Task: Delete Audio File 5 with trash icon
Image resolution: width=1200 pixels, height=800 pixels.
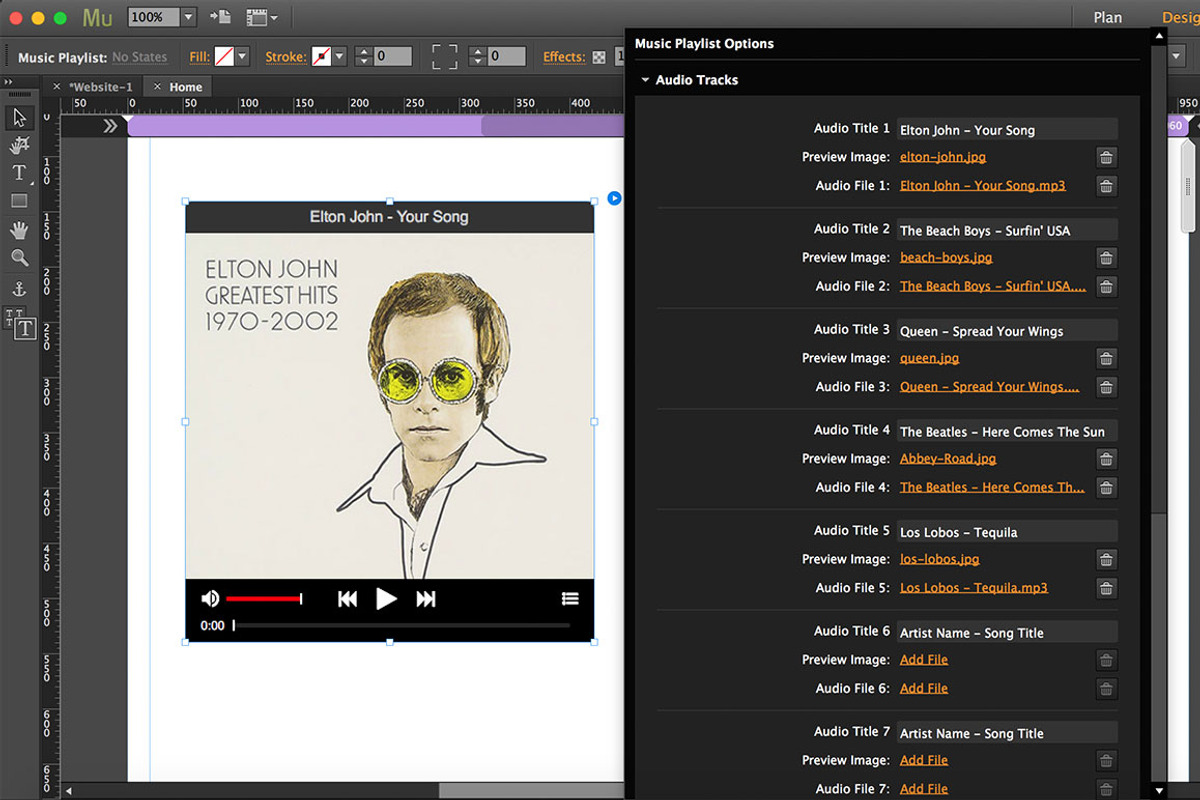Action: point(1105,588)
